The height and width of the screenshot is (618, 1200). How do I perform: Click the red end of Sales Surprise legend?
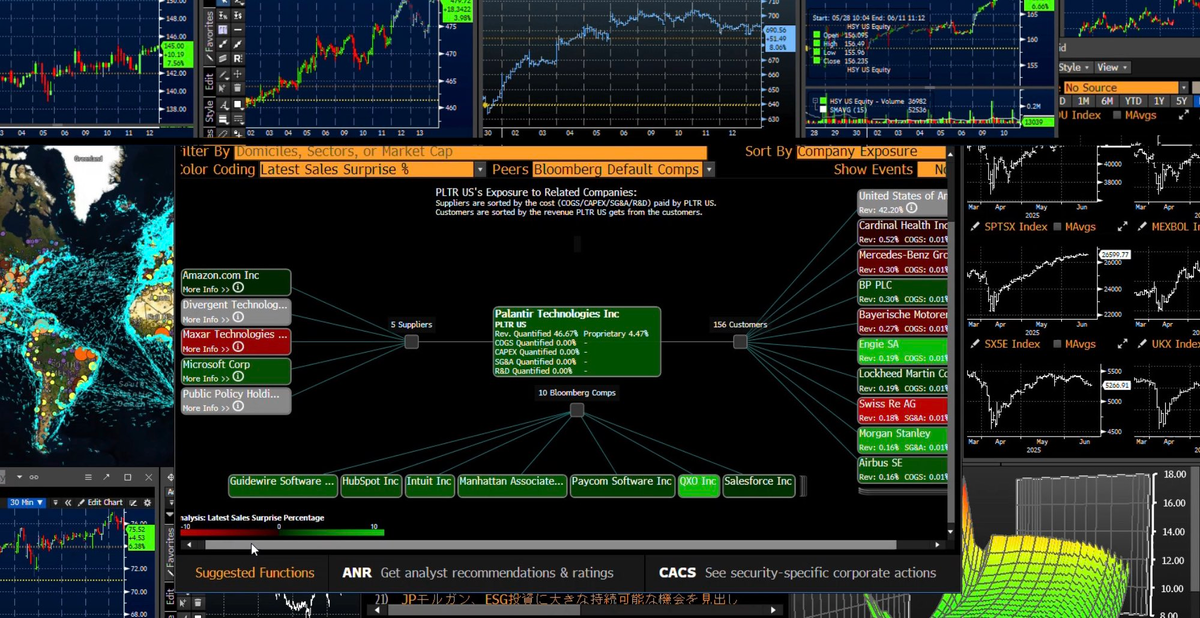[185, 532]
